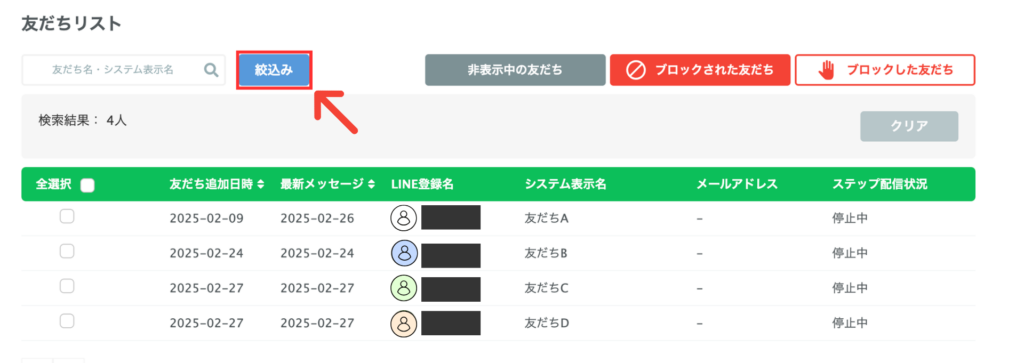Tick the checkbox in the 友だちD row
The width and height of the screenshot is (1024, 363).
click(x=67, y=321)
